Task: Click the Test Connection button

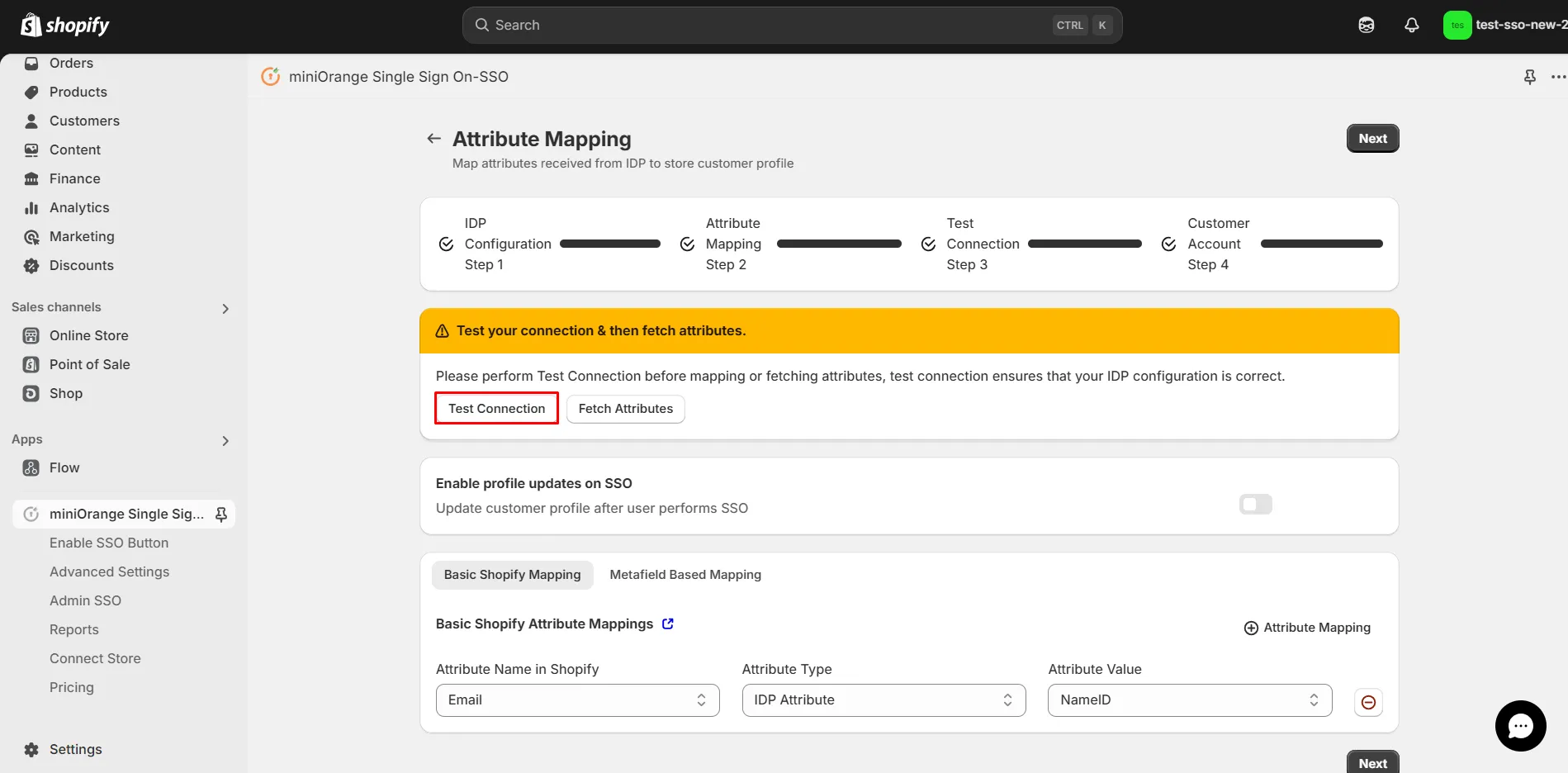Action: 496,408
